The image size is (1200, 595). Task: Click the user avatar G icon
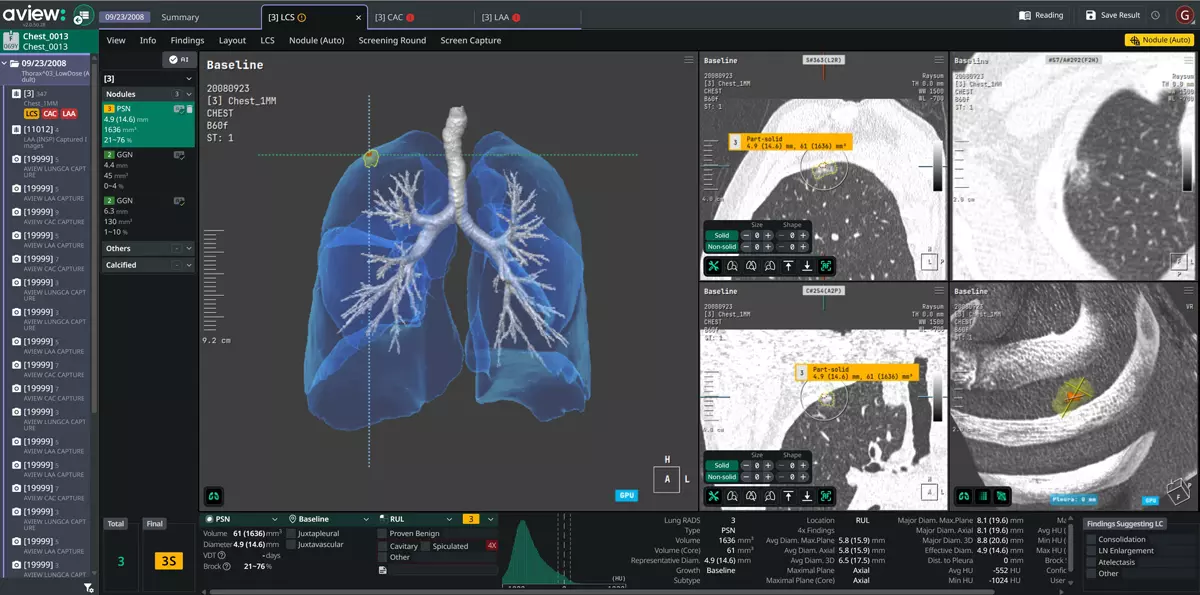click(1183, 16)
